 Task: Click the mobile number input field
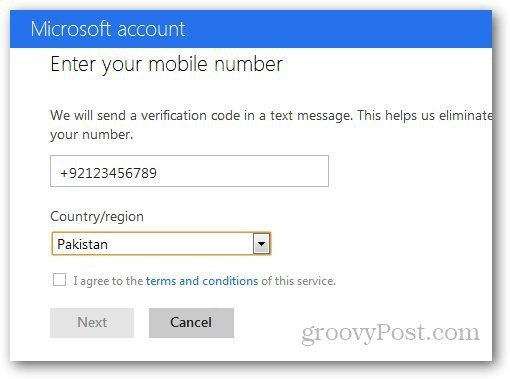[x=189, y=171]
